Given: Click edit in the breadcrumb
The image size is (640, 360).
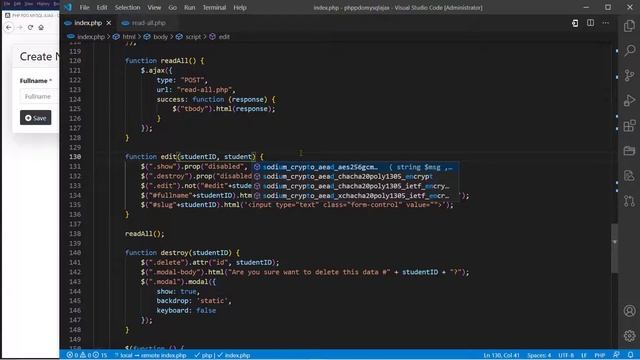Looking at the screenshot, I should click(x=224, y=37).
